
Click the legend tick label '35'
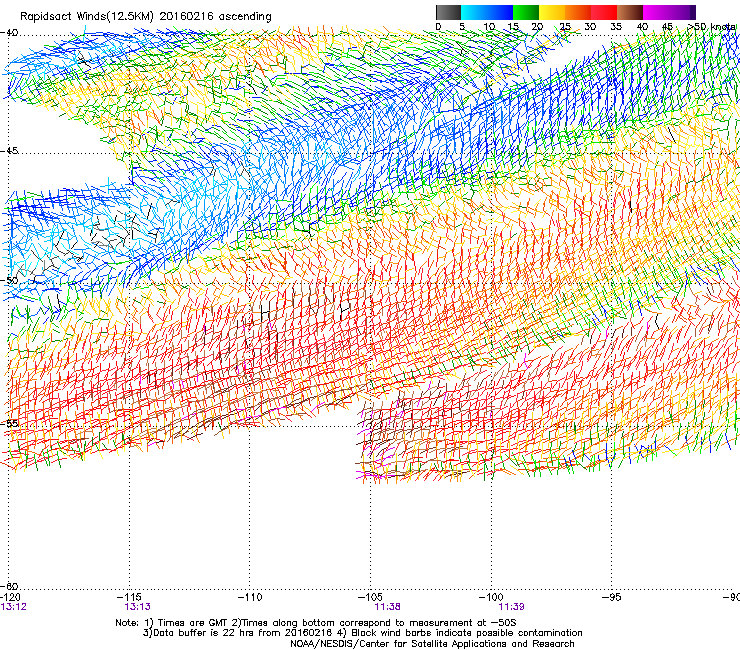click(x=616, y=27)
